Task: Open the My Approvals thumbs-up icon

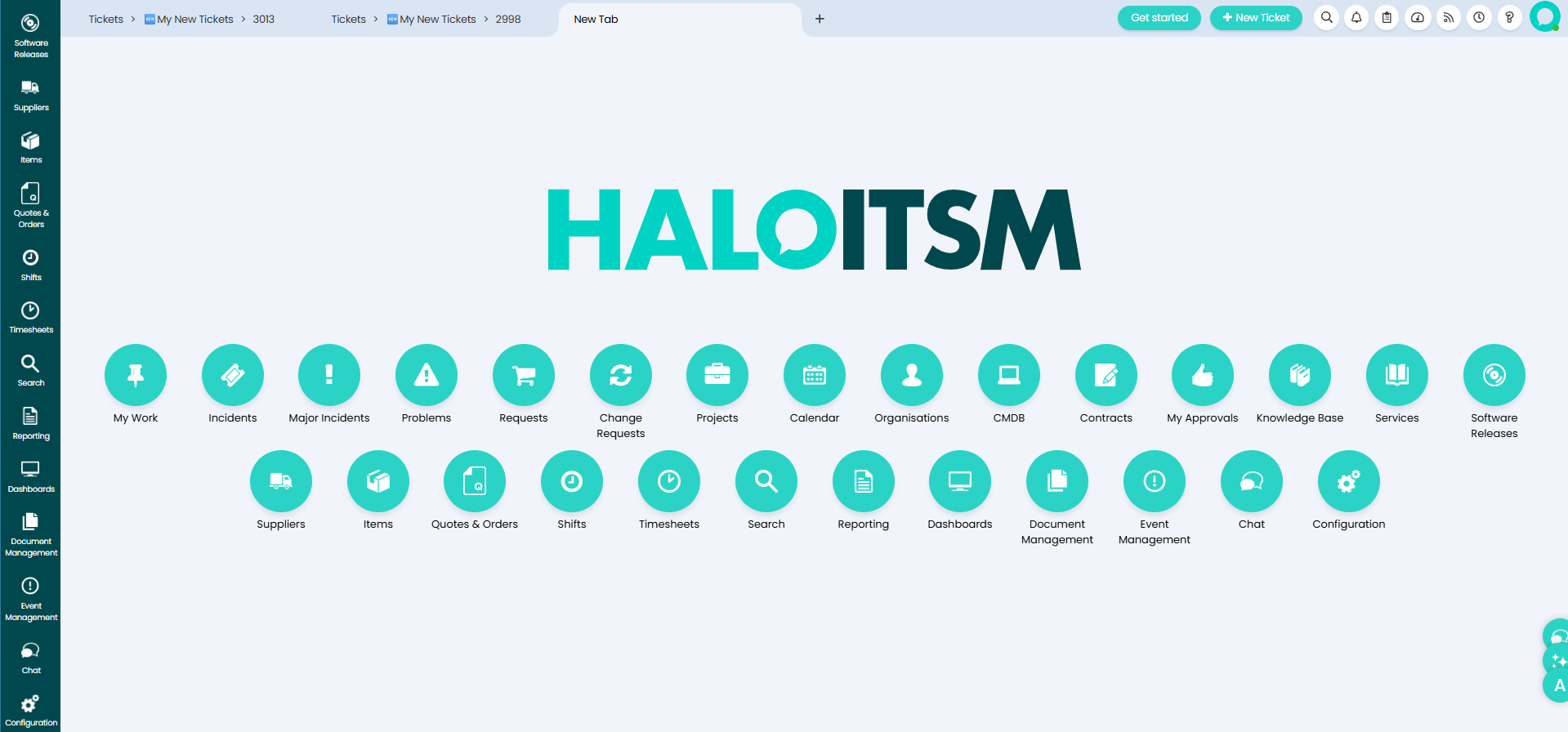Action: pyautogui.click(x=1203, y=375)
